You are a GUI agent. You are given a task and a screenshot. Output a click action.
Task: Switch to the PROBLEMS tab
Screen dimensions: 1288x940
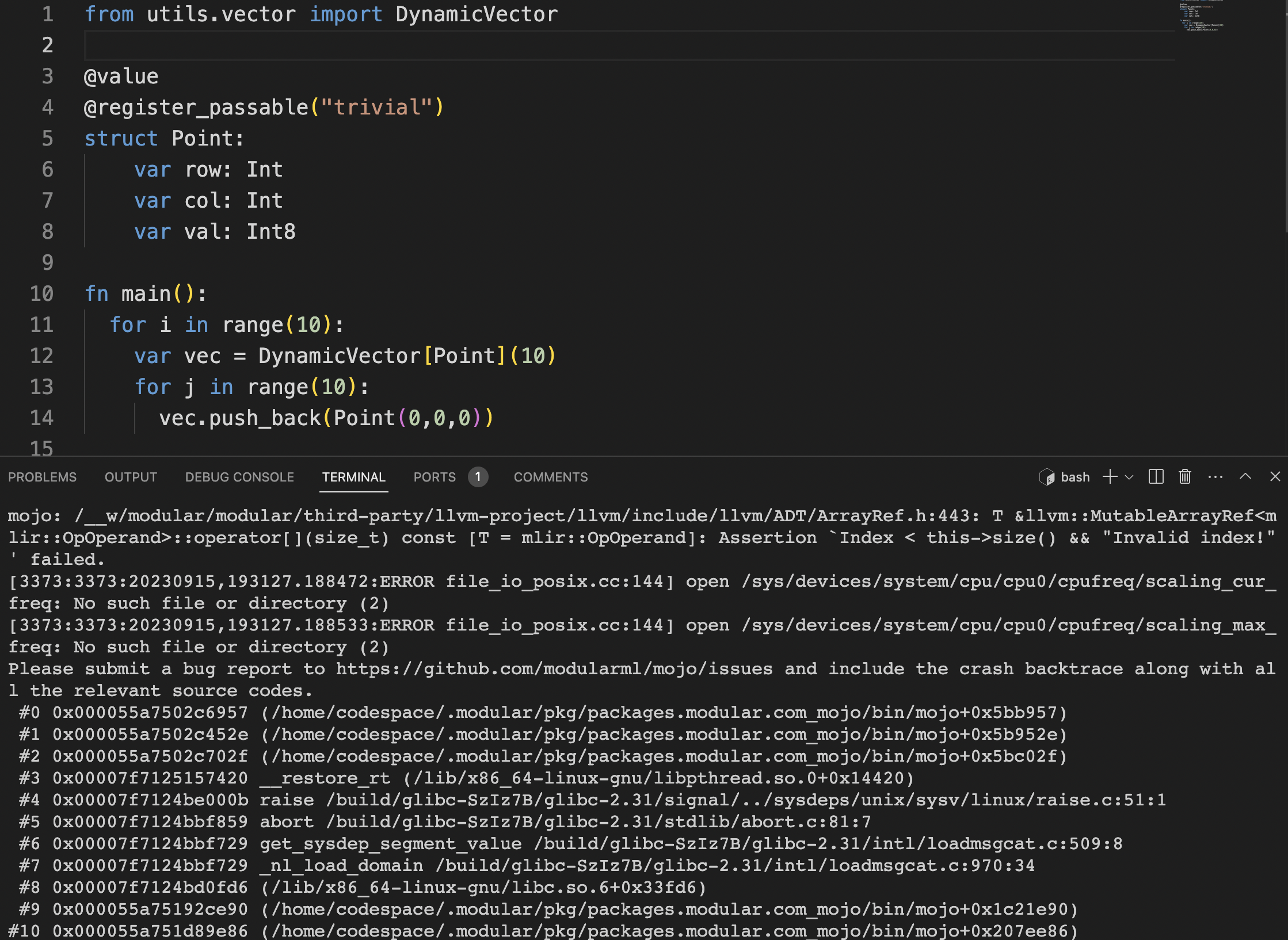coord(42,477)
